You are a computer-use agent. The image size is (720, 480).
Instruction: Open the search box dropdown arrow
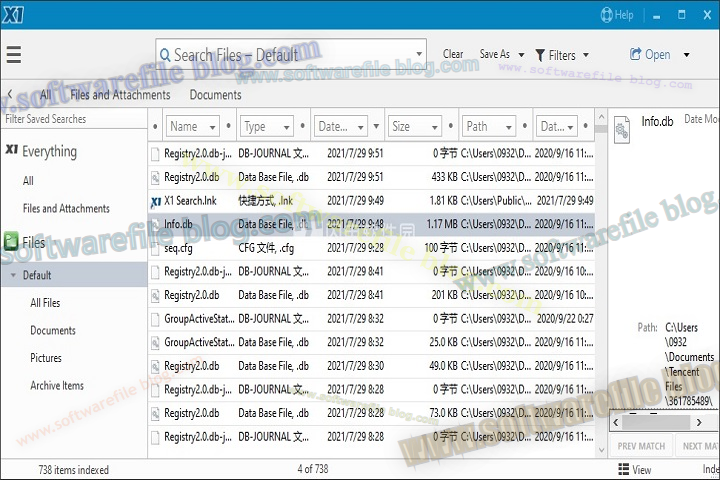419,54
